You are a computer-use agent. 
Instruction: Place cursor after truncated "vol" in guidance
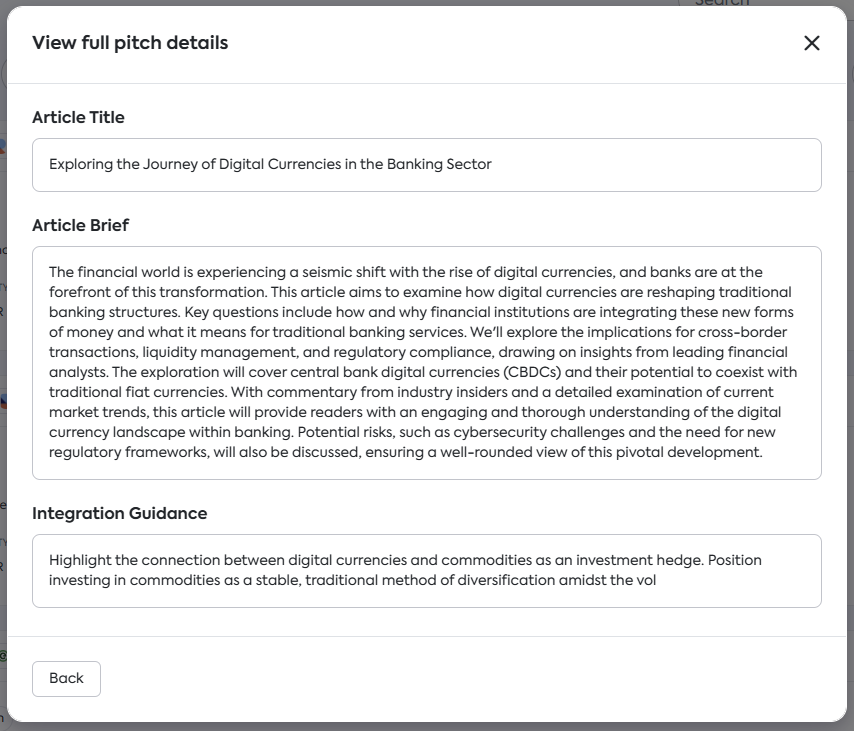[x=656, y=580]
